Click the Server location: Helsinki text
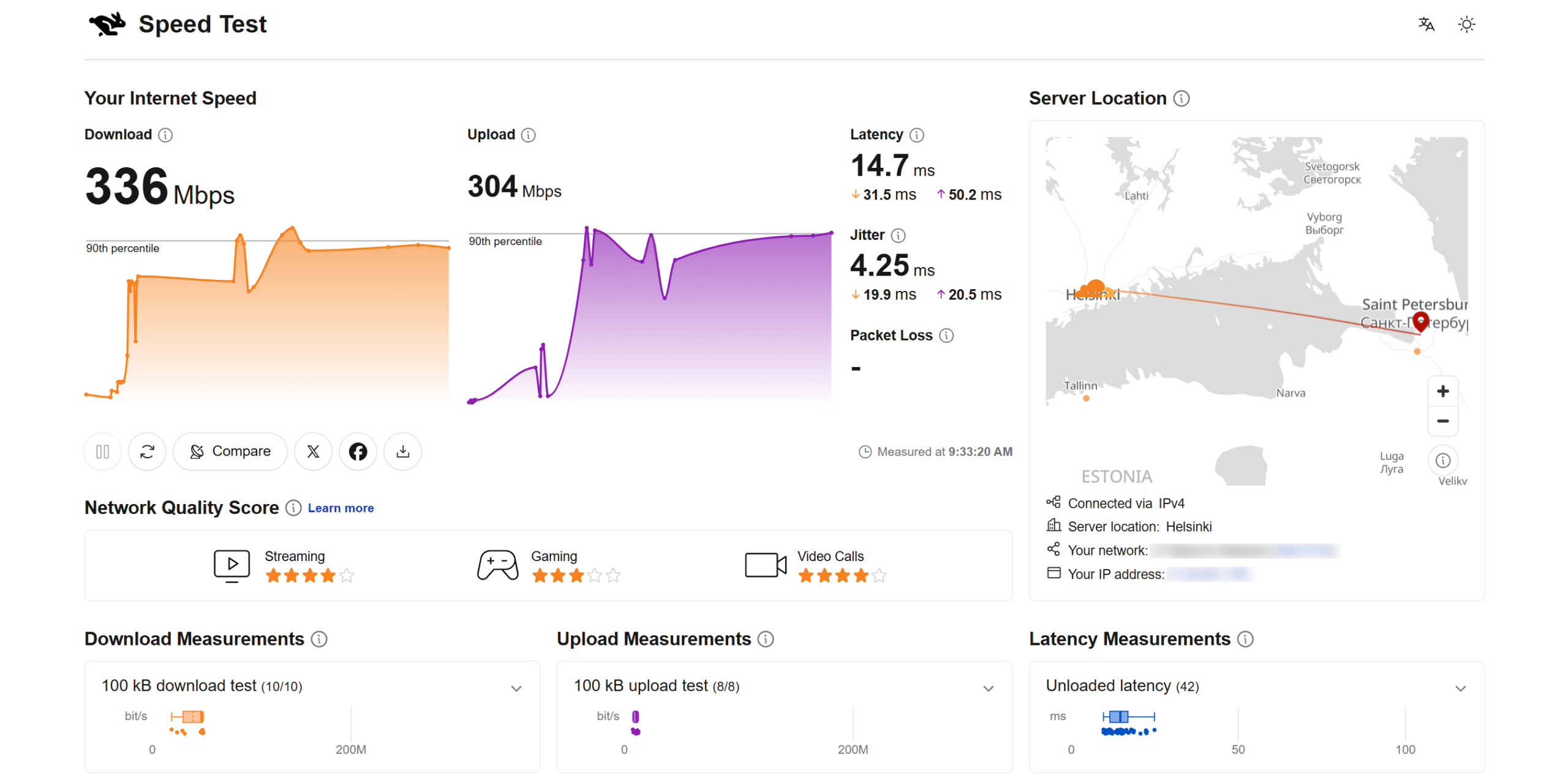The image size is (1568, 784). tap(1139, 526)
